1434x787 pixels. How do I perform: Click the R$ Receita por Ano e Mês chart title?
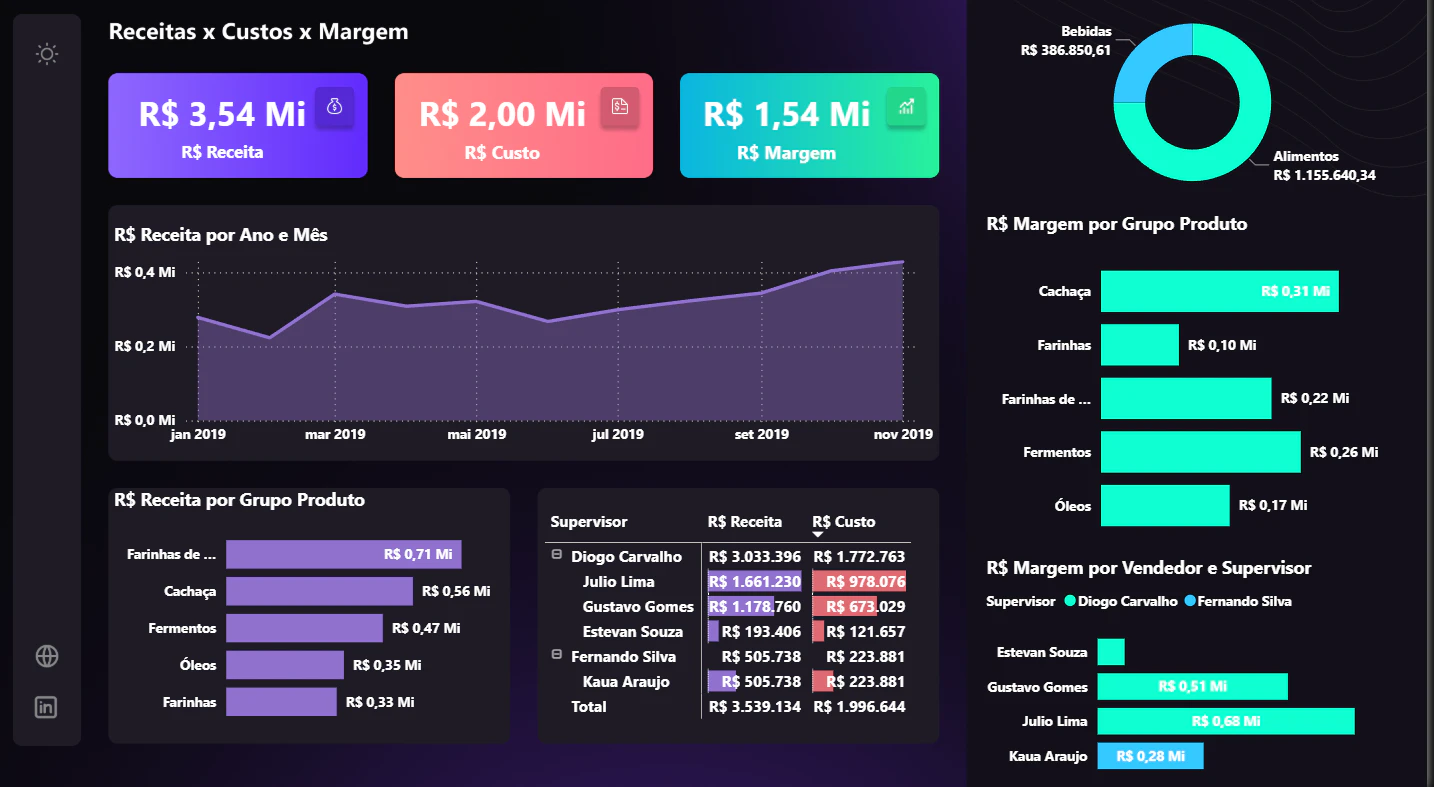(221, 236)
